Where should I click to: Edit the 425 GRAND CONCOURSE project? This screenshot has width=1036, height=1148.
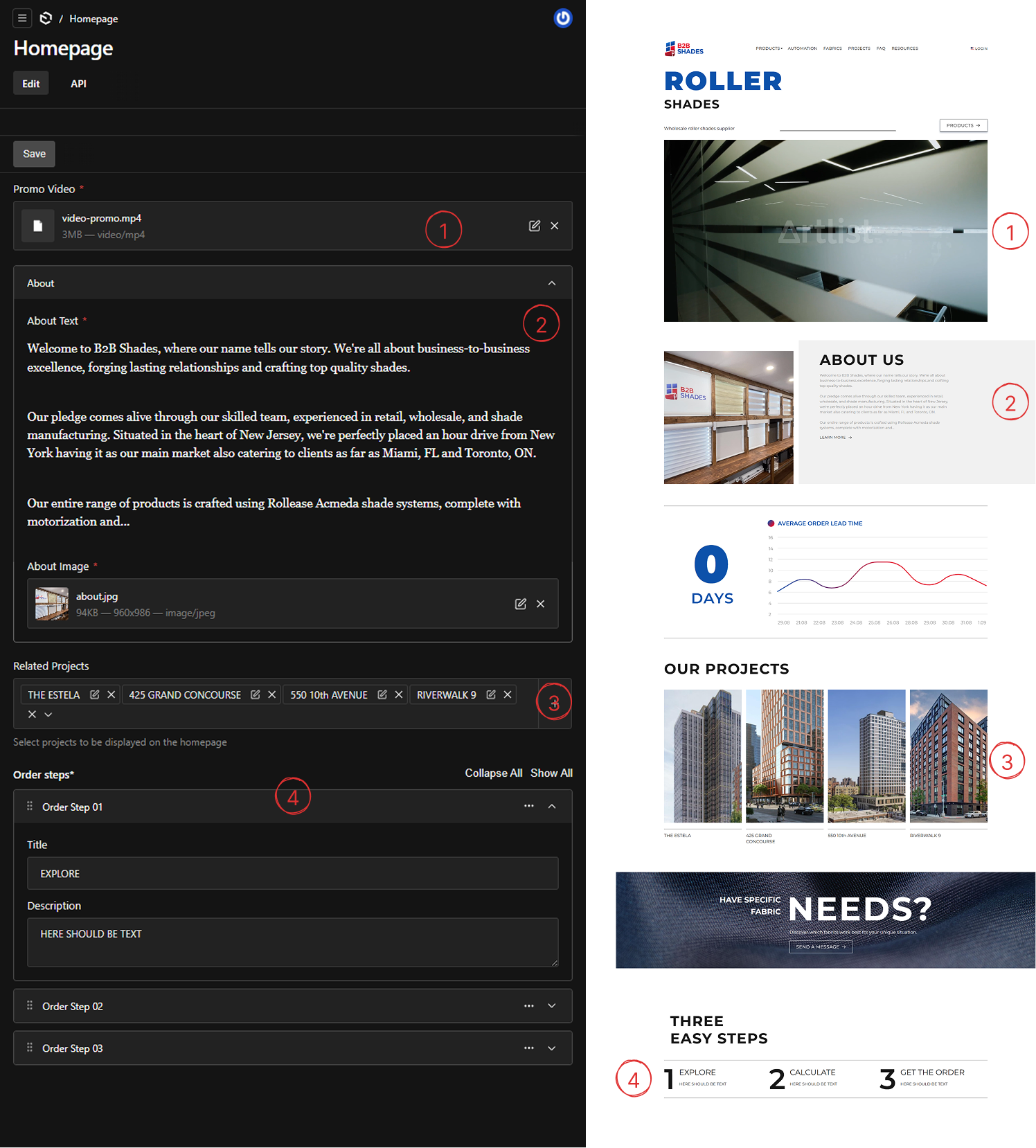coord(256,694)
